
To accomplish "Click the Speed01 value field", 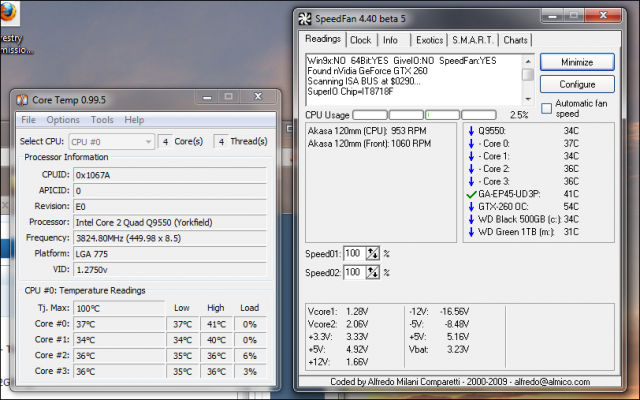I will (x=354, y=253).
